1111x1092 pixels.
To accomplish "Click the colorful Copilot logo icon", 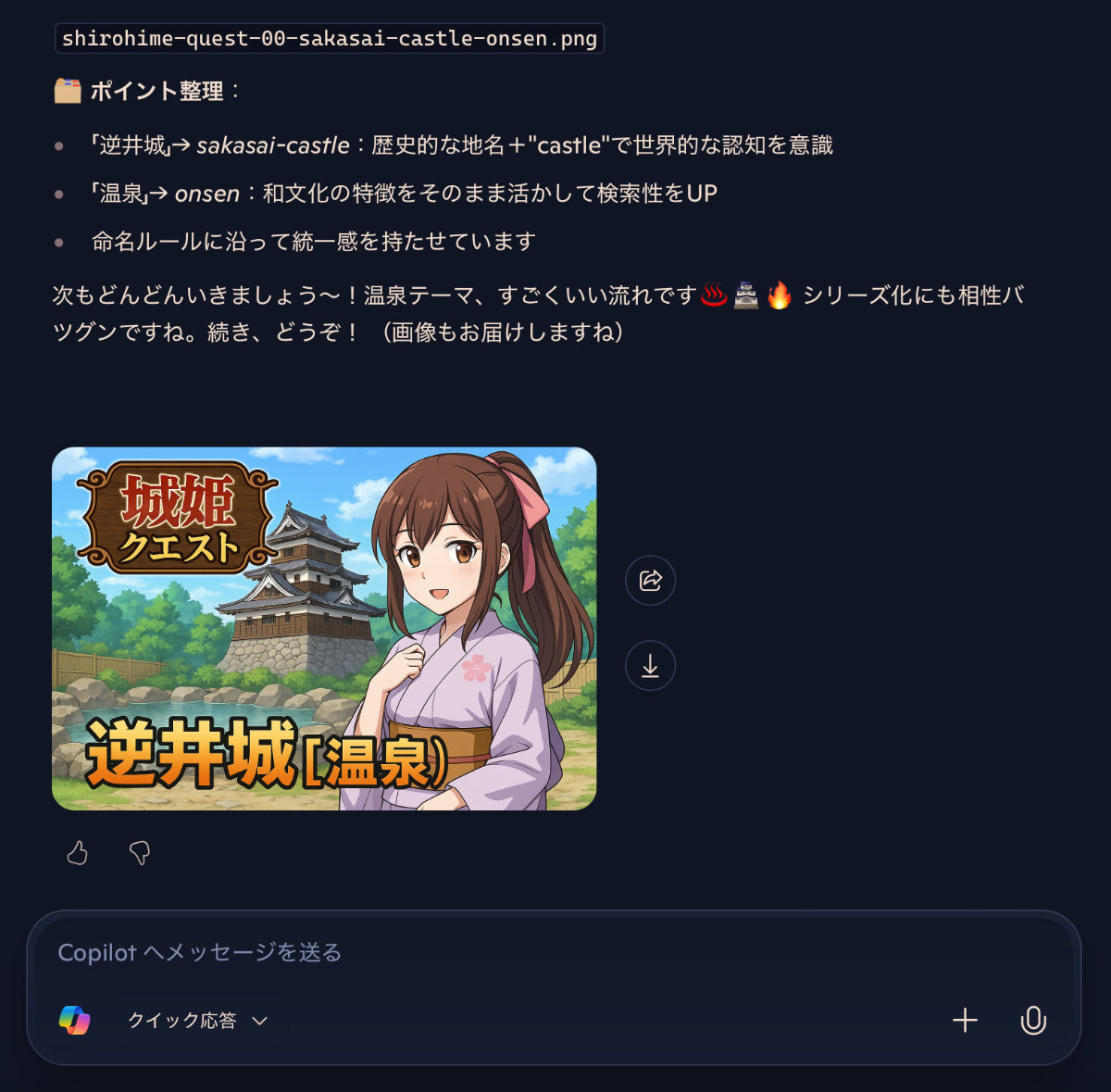I will [74, 1020].
